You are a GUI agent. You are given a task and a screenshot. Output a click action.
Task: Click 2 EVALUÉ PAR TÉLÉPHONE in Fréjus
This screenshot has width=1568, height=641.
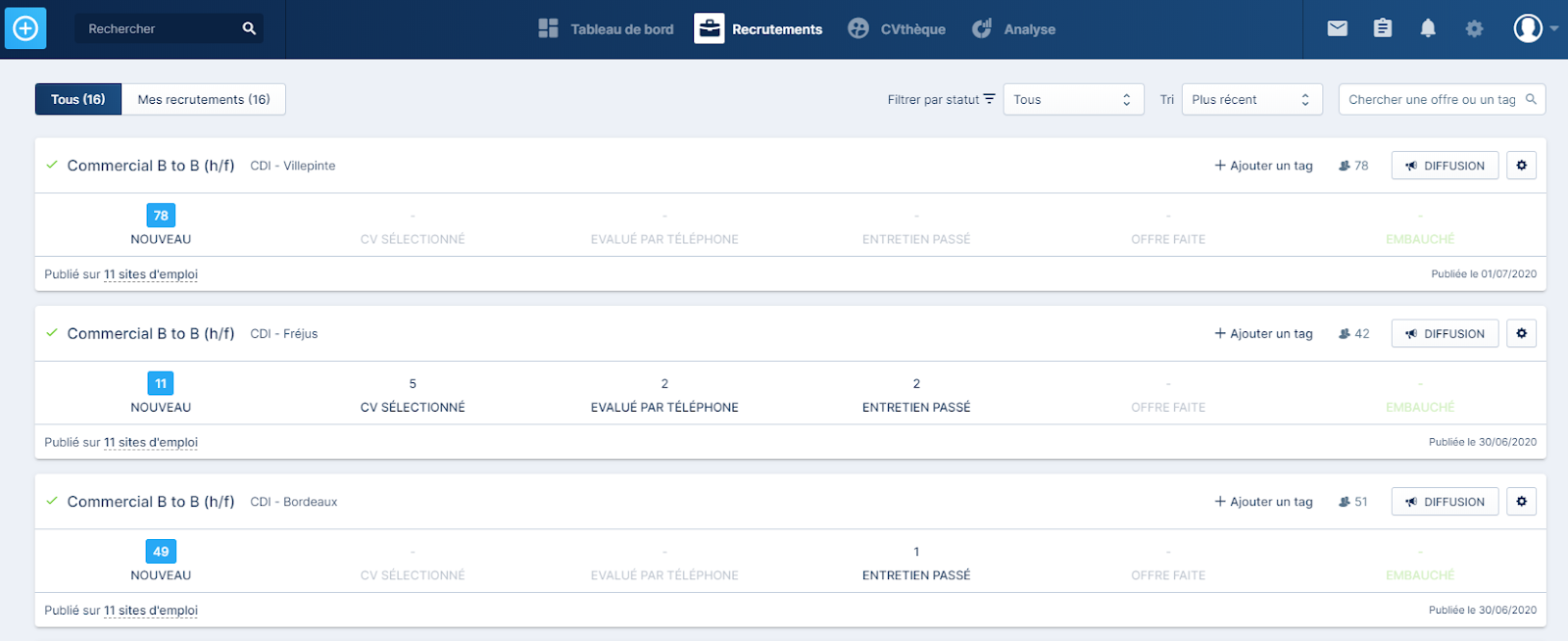(x=664, y=395)
